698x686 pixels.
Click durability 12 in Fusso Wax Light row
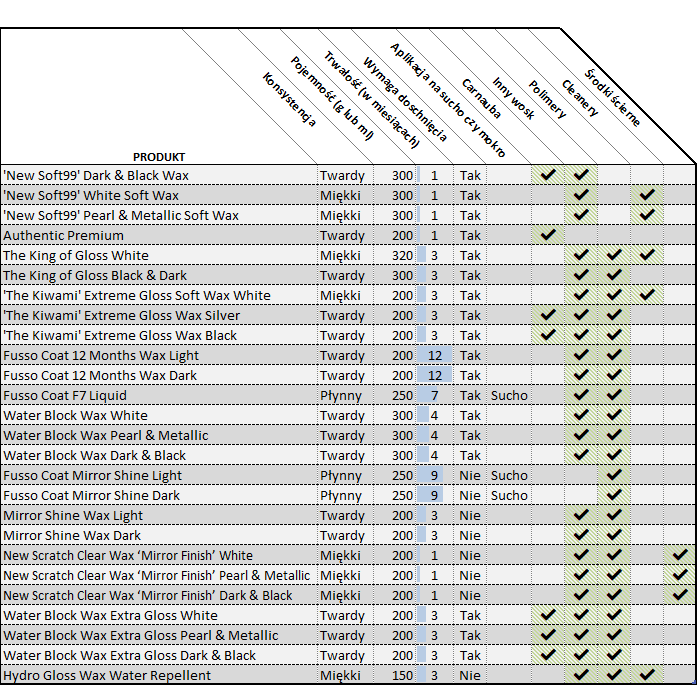coord(434,356)
